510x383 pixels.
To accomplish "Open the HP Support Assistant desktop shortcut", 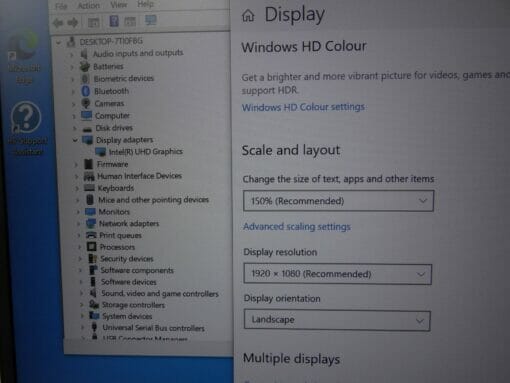I will coord(26,128).
